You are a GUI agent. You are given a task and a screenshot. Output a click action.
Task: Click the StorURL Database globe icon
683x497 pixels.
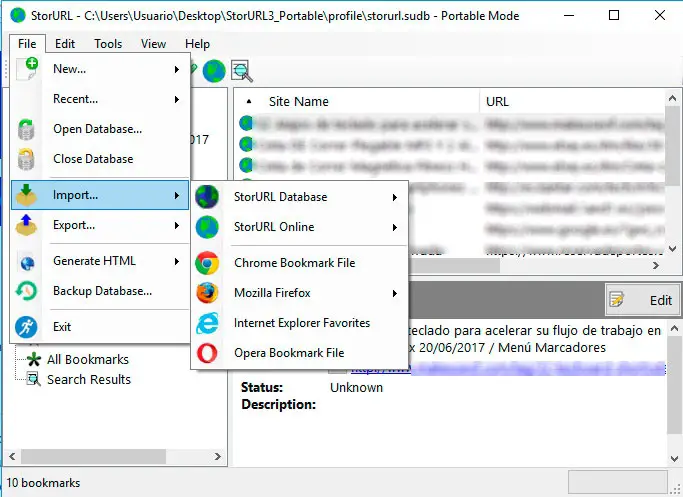pos(207,197)
